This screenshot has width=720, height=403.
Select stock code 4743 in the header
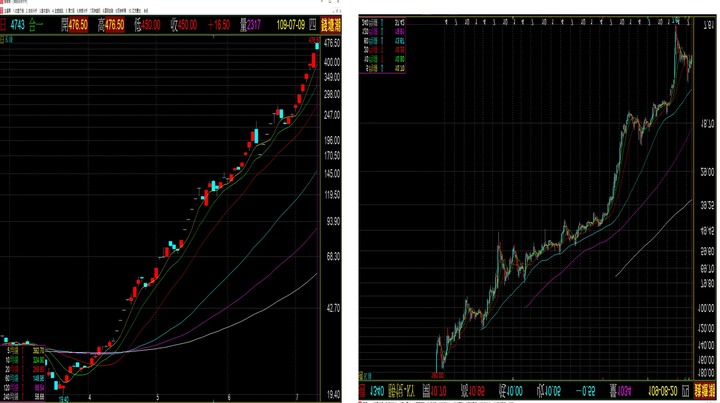(17, 25)
